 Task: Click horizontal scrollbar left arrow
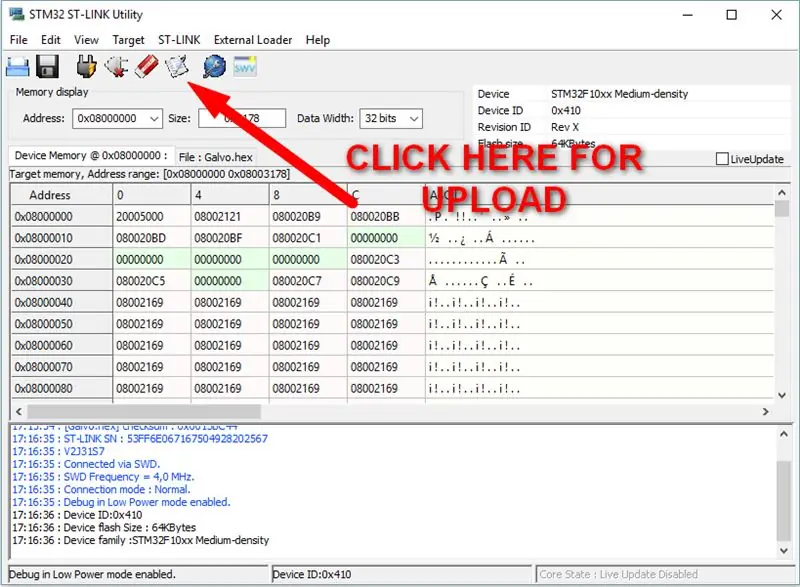coord(19,412)
